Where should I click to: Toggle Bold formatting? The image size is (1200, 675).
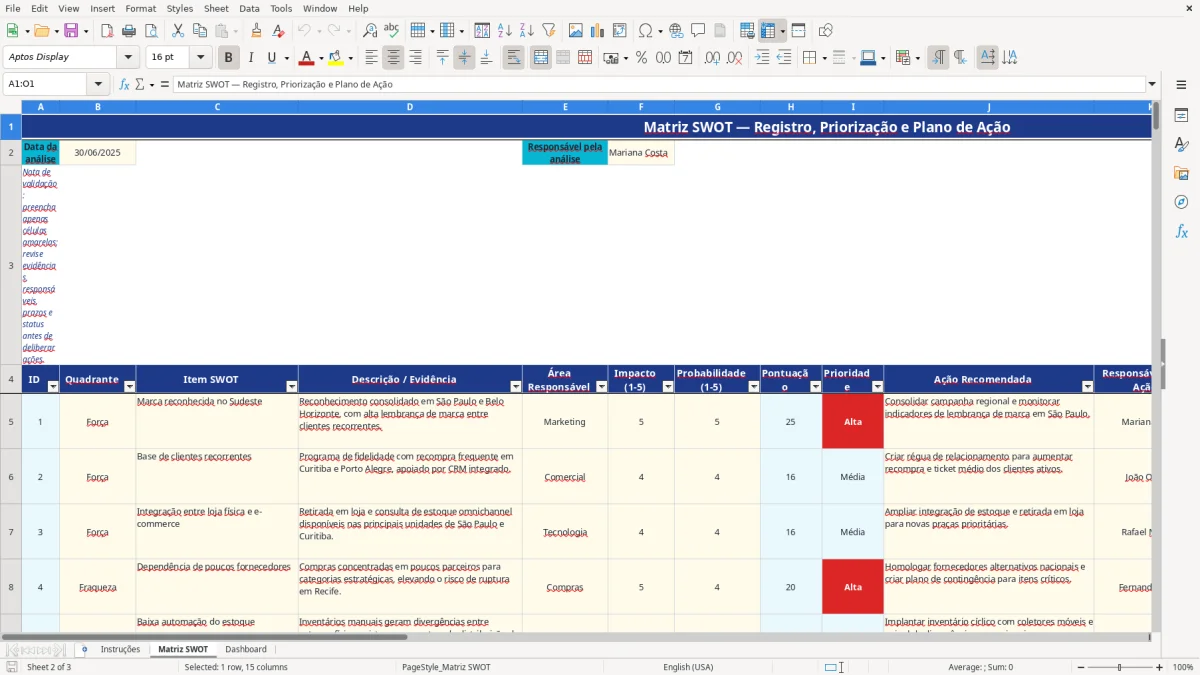[229, 58]
